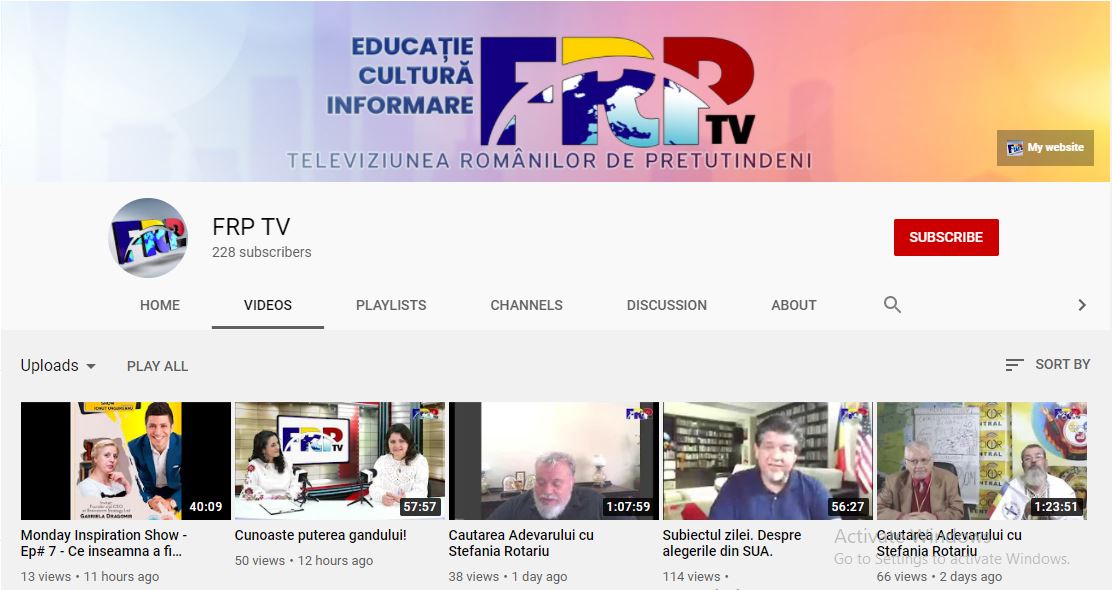Click the 40:09 duration badge

coord(206,506)
